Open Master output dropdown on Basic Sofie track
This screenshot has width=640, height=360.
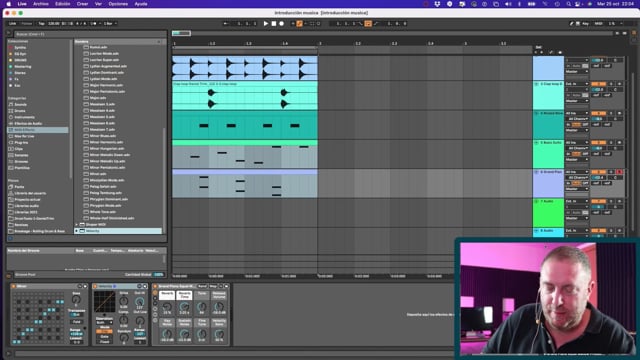click(577, 160)
